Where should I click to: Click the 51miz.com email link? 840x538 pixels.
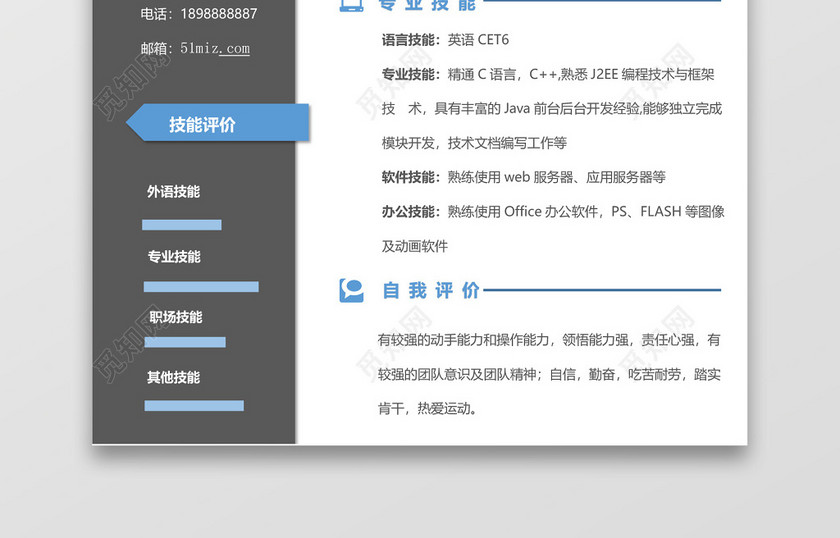[215, 48]
